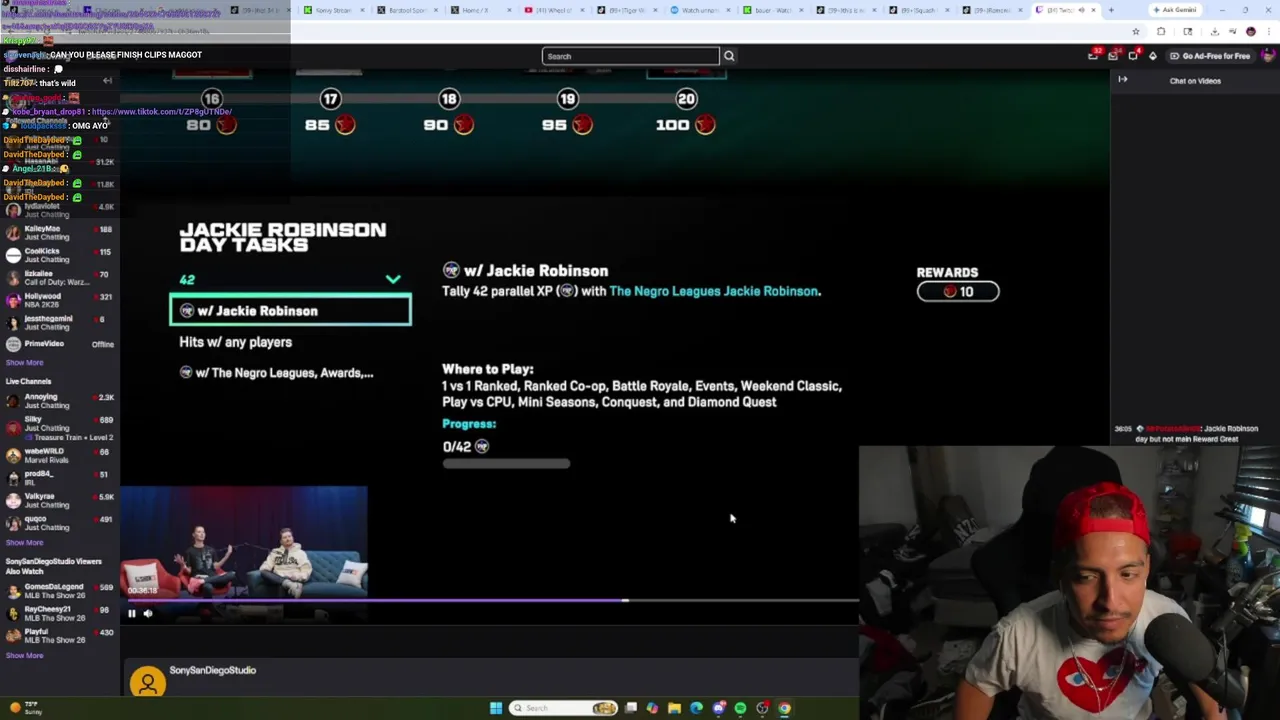Open RayCheesy21 channel in sidebar

click(x=60, y=613)
